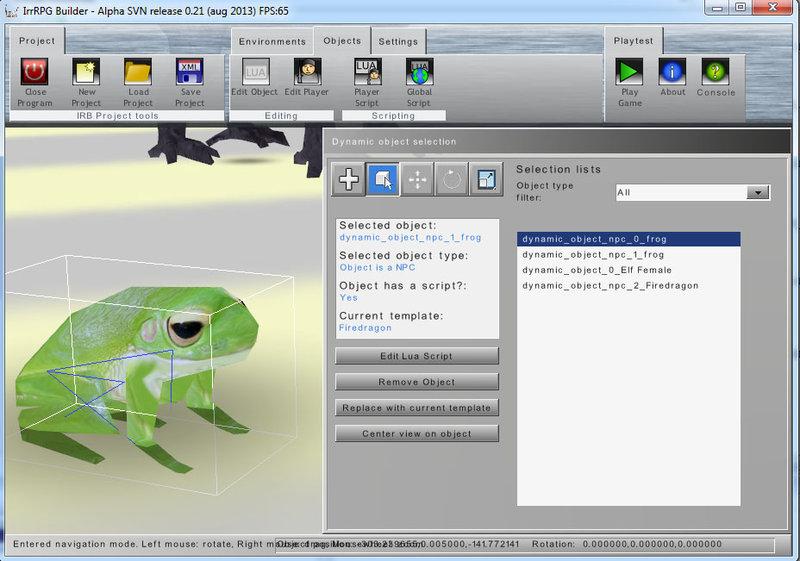
Task: Open the Player Script editor
Action: coord(367,72)
